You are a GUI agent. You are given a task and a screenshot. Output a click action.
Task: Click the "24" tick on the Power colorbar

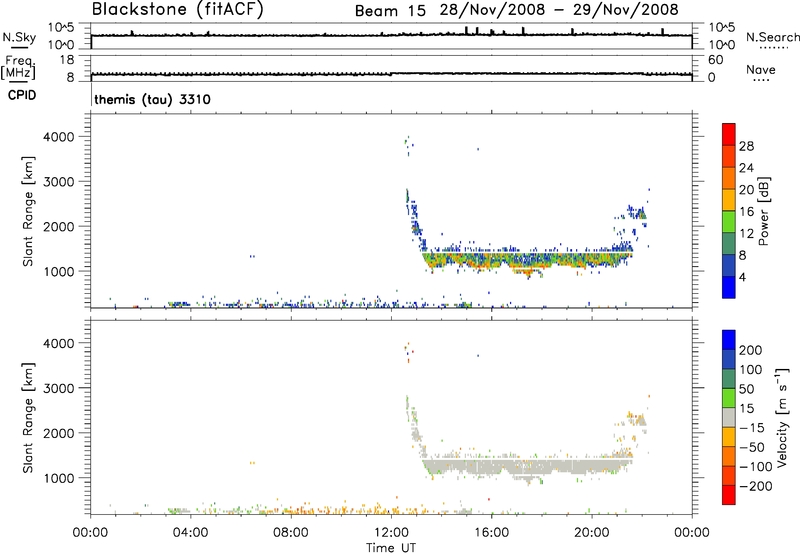pyautogui.click(x=746, y=168)
